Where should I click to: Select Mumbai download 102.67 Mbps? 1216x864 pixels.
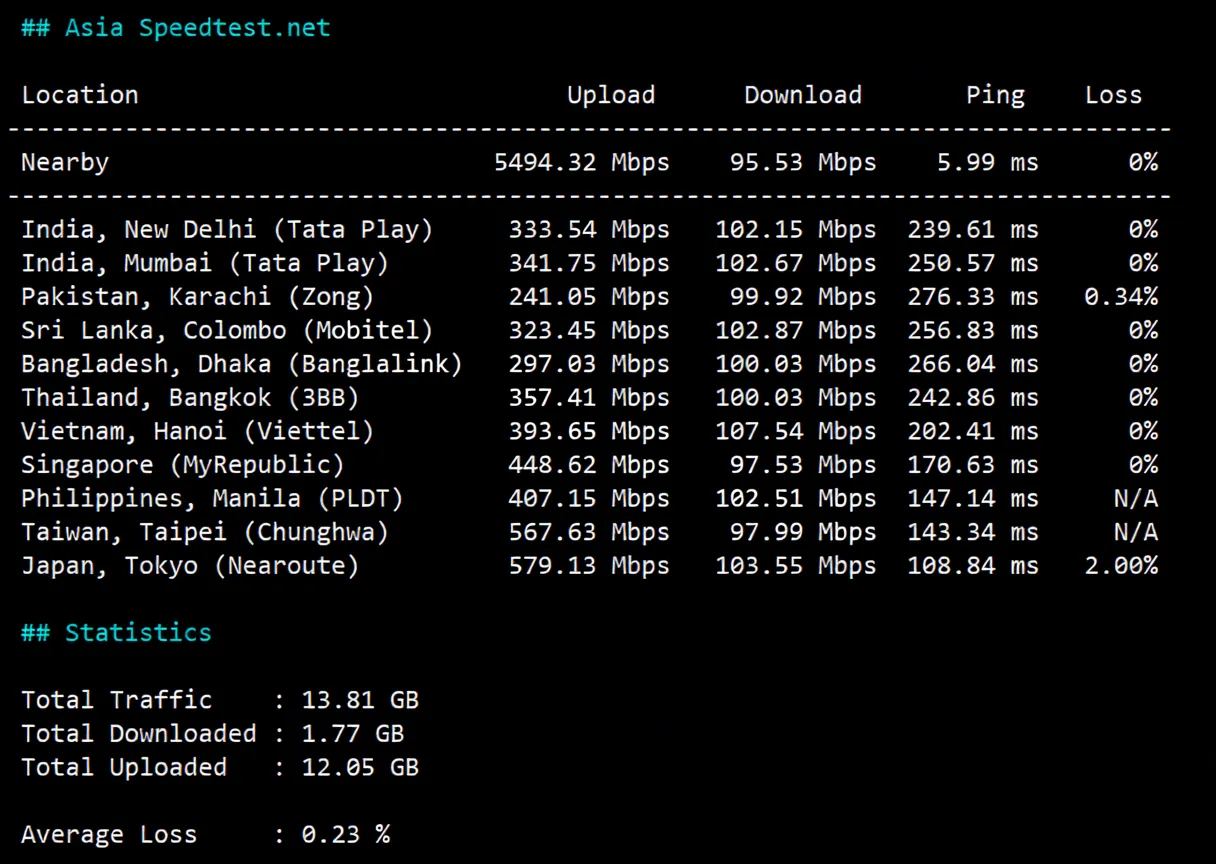796,263
